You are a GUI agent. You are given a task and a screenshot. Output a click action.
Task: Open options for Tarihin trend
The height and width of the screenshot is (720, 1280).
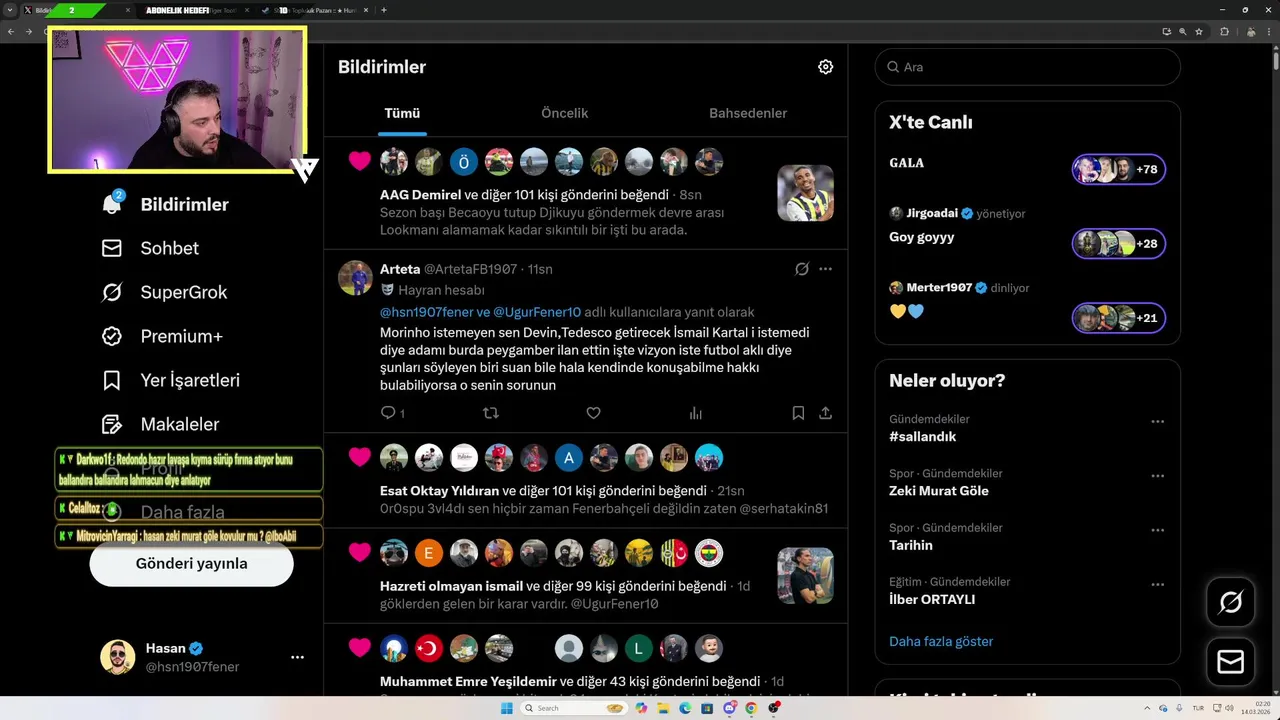1157,530
